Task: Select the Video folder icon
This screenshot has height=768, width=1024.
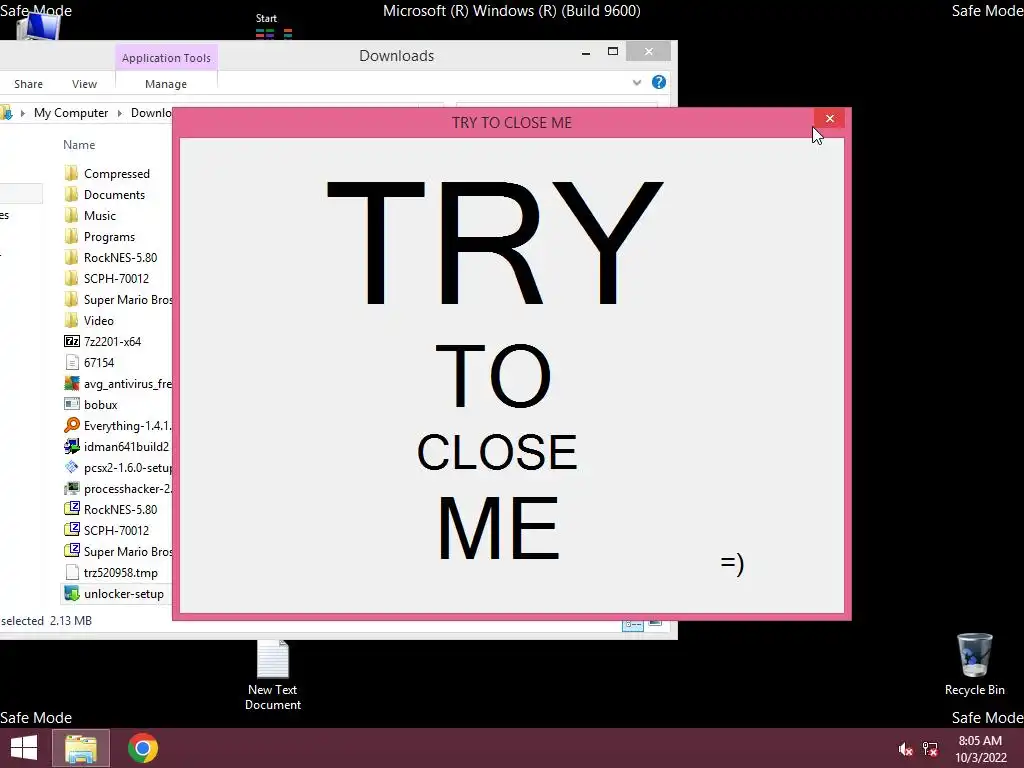Action: (x=72, y=321)
